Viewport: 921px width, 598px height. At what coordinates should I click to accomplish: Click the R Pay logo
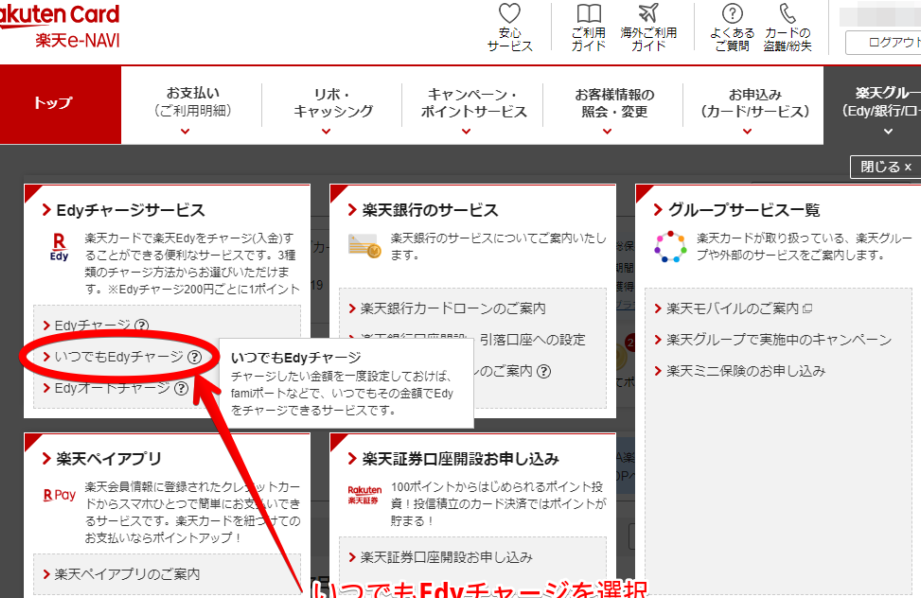tap(59, 495)
